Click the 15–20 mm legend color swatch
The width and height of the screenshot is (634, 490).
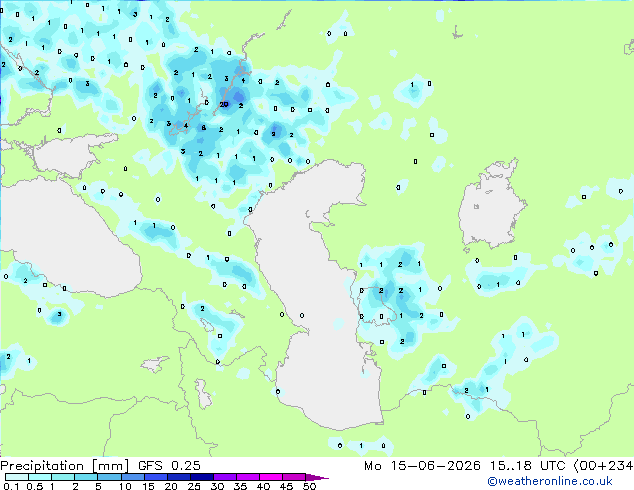click(x=155, y=477)
